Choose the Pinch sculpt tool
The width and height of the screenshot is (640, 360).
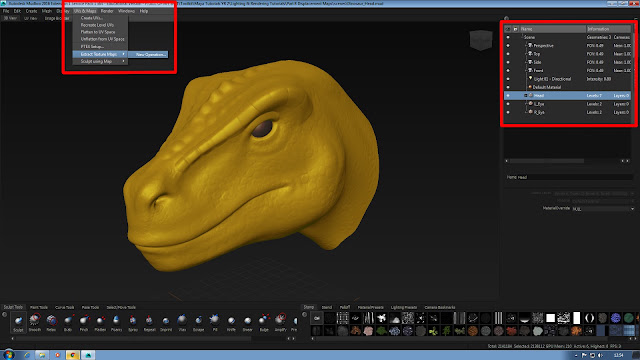tap(84, 320)
